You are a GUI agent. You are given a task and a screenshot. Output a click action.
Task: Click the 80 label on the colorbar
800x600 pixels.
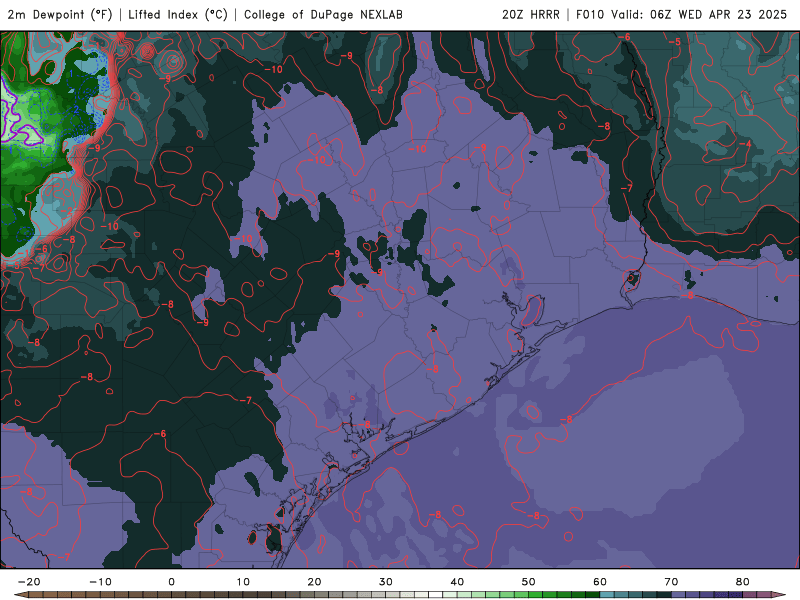pos(743,582)
